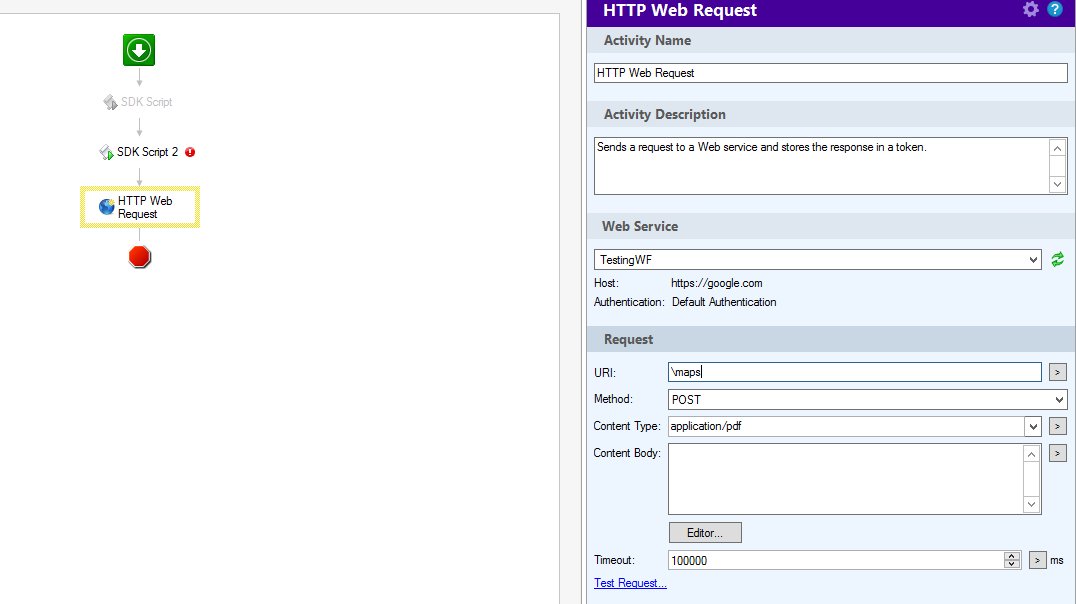Click the red stop end icon
This screenshot has height=604, width=1076.
click(140, 257)
